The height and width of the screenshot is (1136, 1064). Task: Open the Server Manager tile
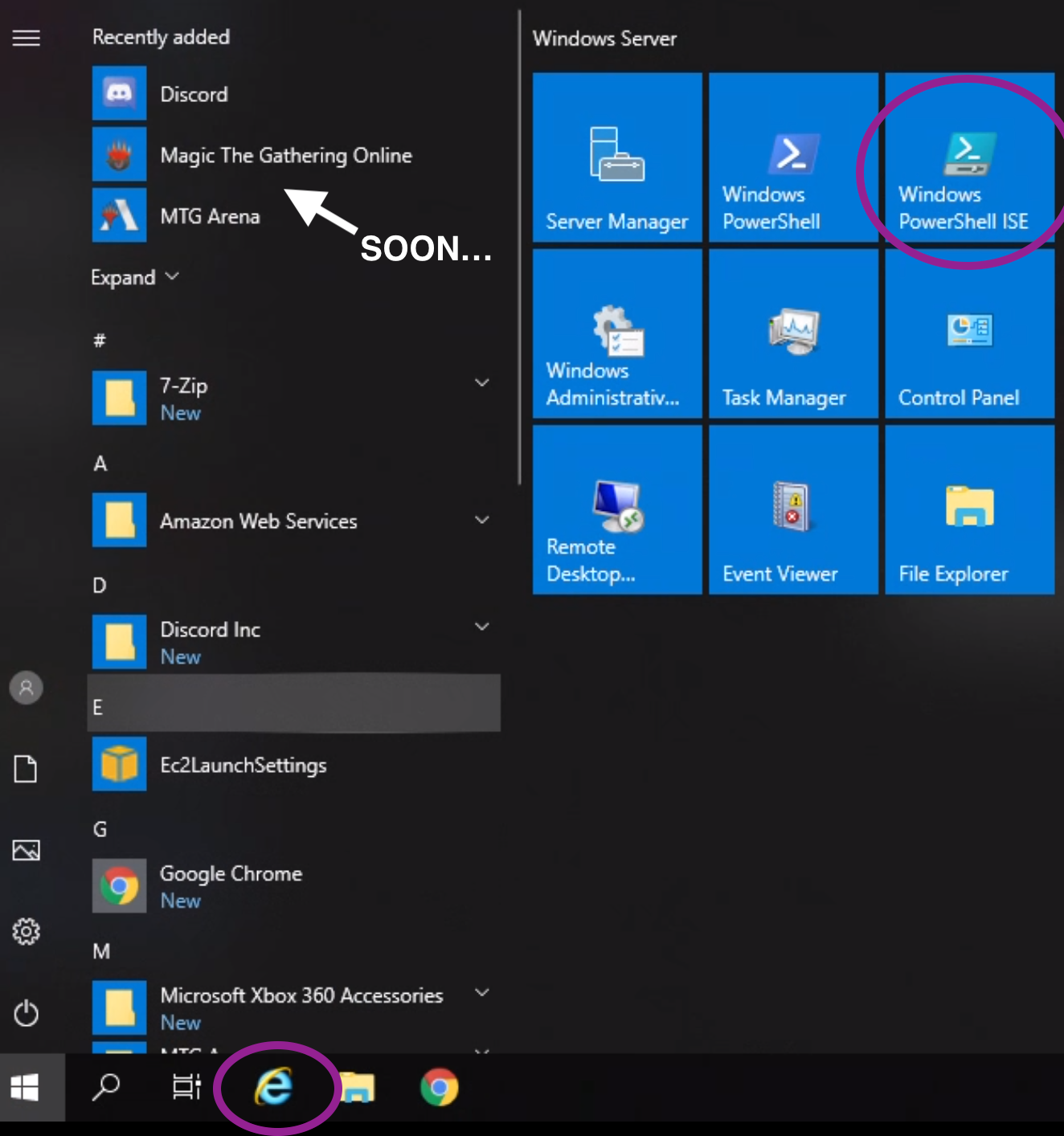click(617, 157)
